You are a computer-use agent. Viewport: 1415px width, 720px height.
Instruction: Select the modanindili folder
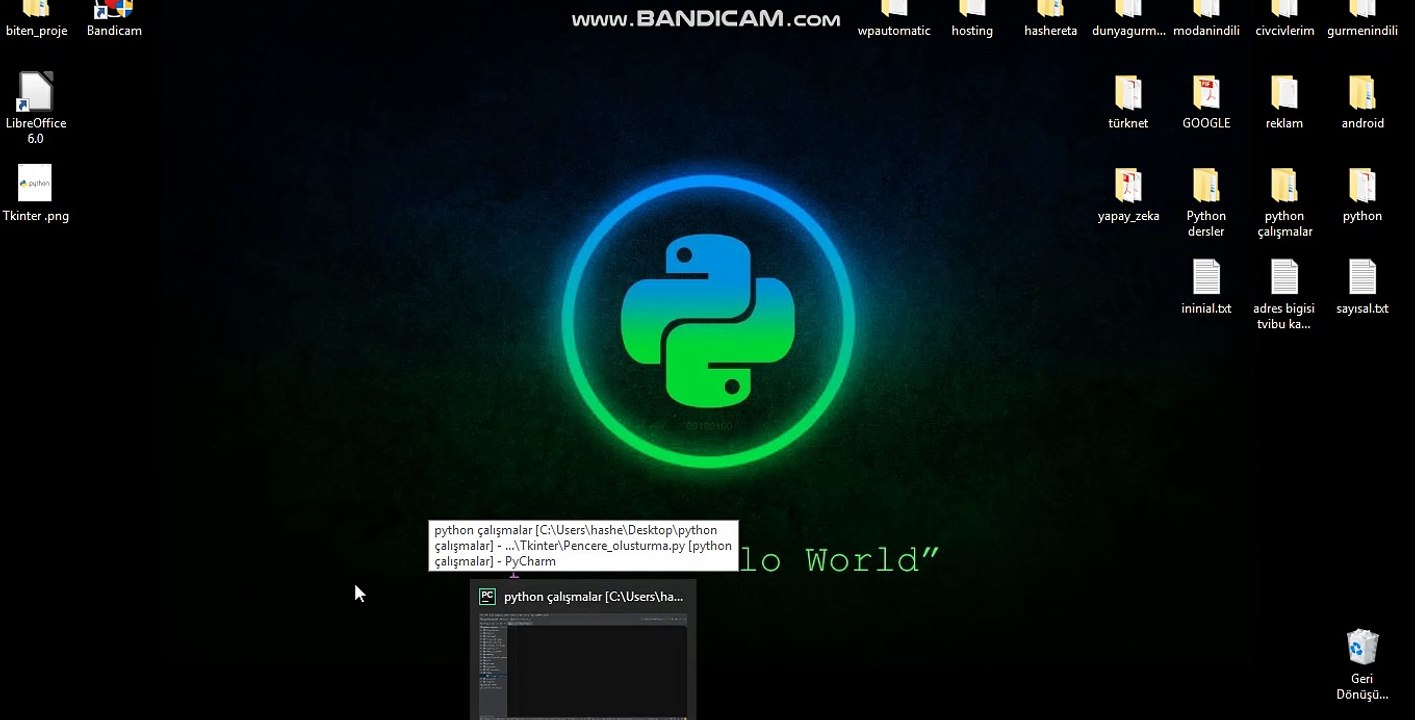pos(1206,19)
